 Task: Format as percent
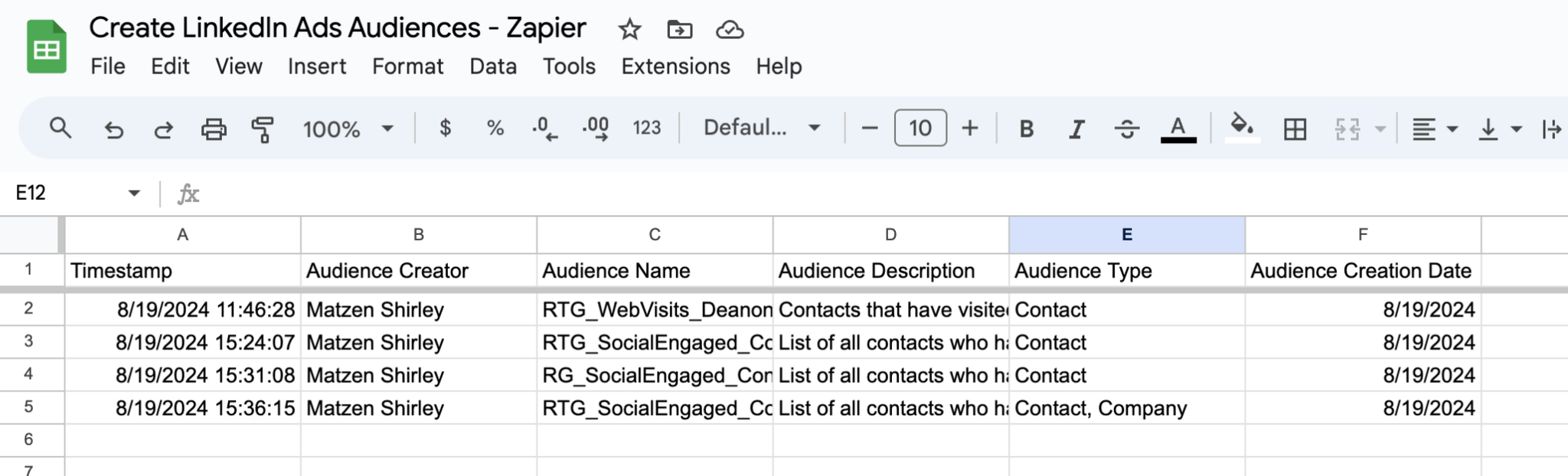click(495, 128)
